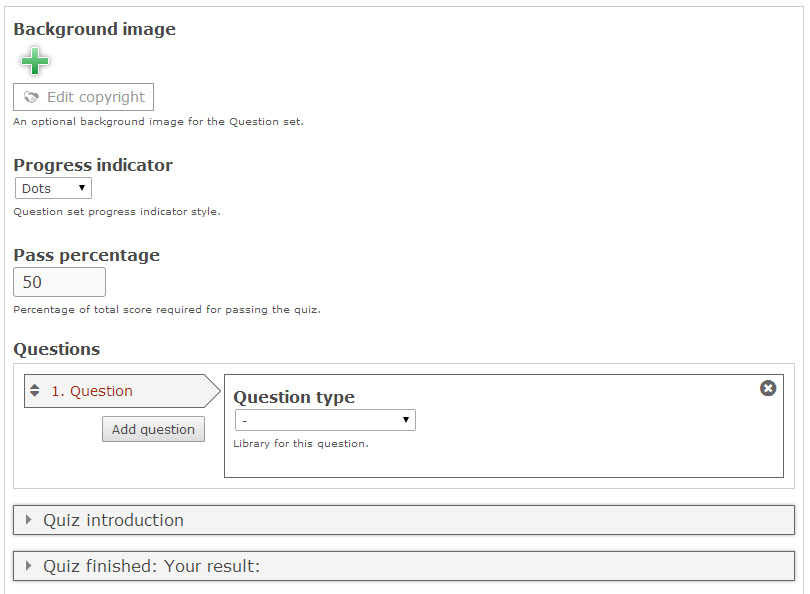
Task: Click the triangle icon beside Quiz introduction
Action: [x=29, y=520]
